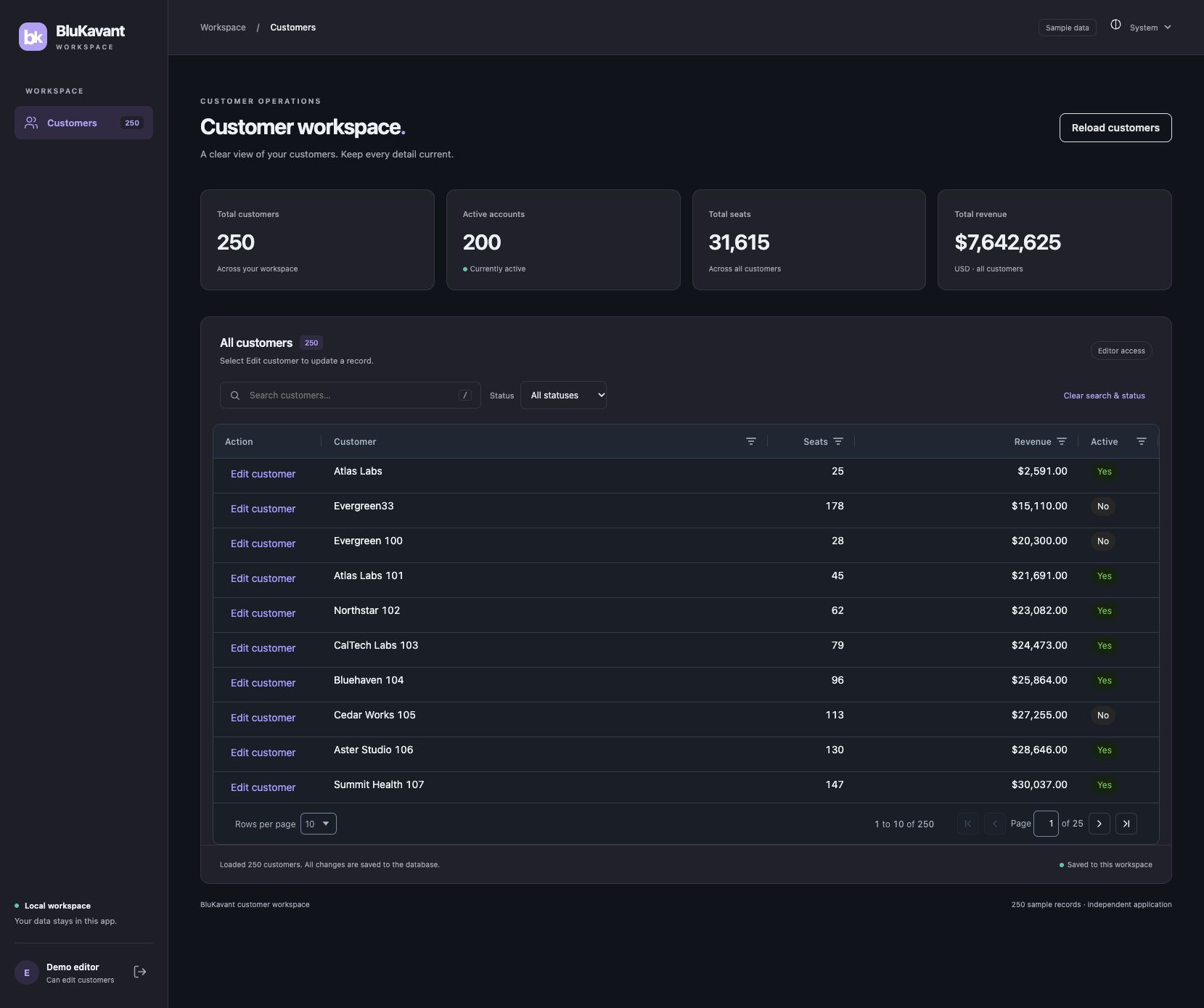Open the All statuses dropdown

pos(563,396)
